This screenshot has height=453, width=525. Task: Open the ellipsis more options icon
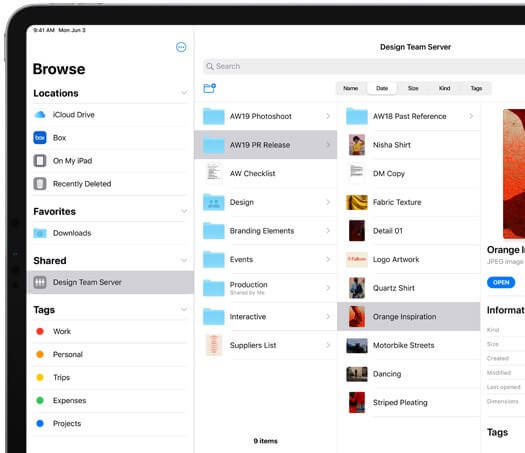click(181, 47)
